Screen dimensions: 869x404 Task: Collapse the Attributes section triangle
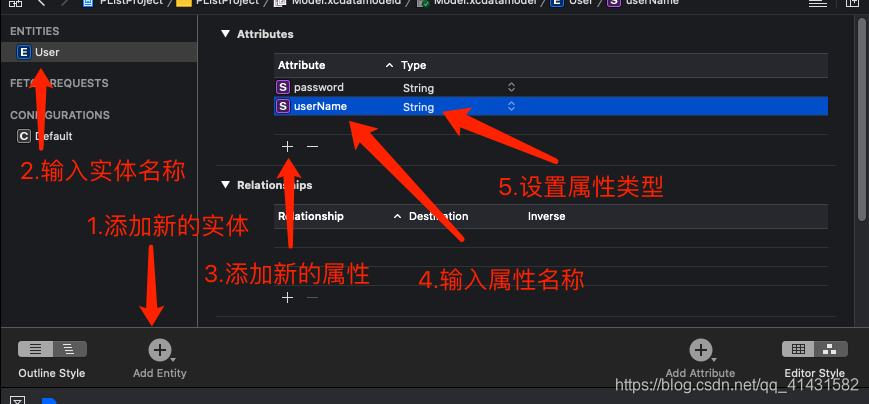[225, 34]
